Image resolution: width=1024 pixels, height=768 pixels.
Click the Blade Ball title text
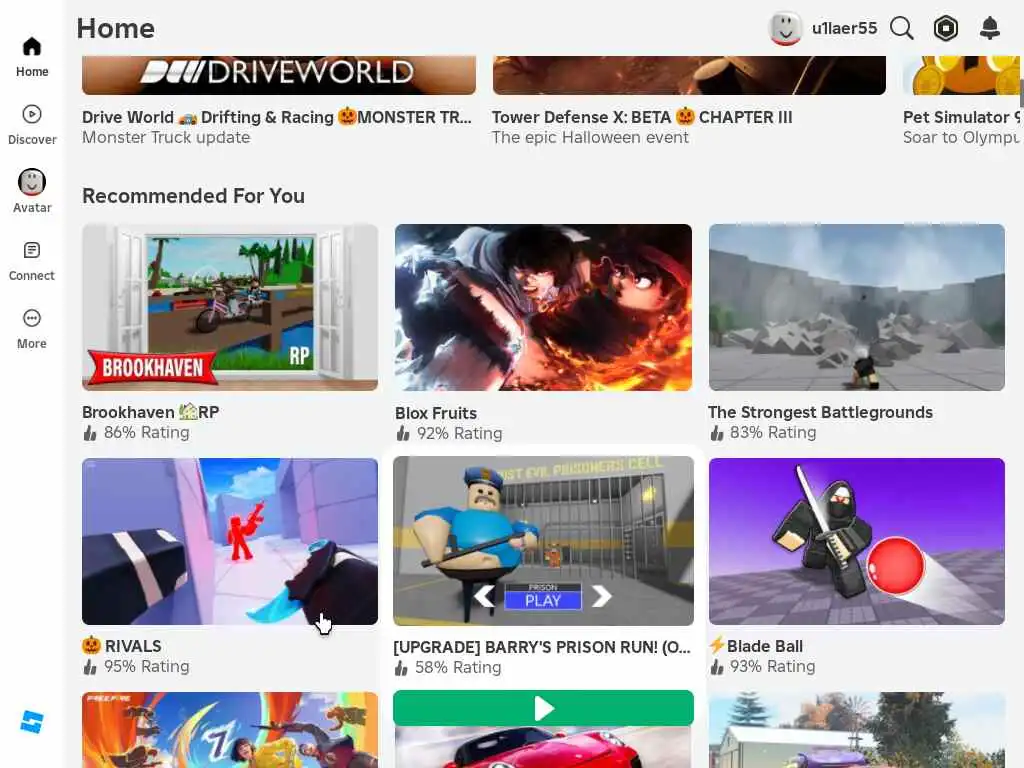[765, 646]
